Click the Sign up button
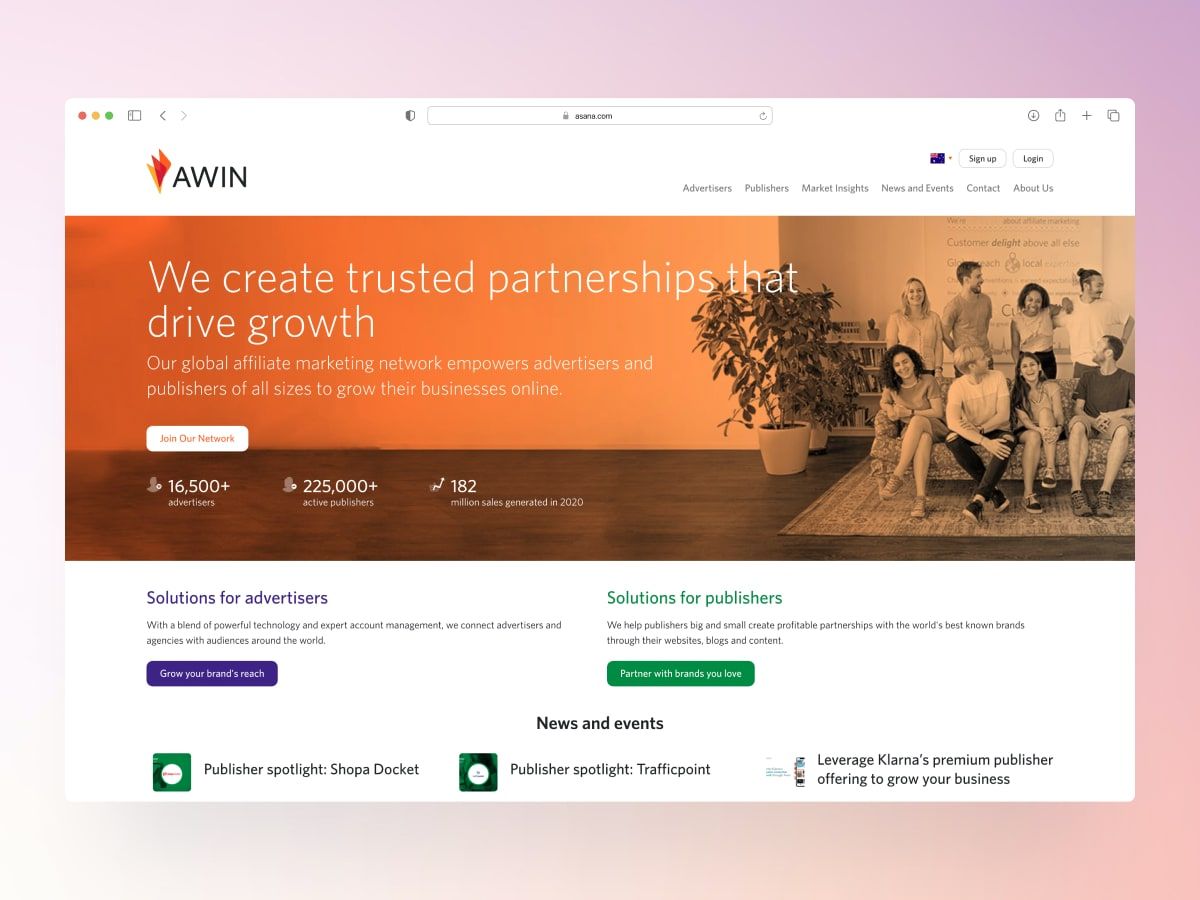1200x900 pixels. coord(982,158)
